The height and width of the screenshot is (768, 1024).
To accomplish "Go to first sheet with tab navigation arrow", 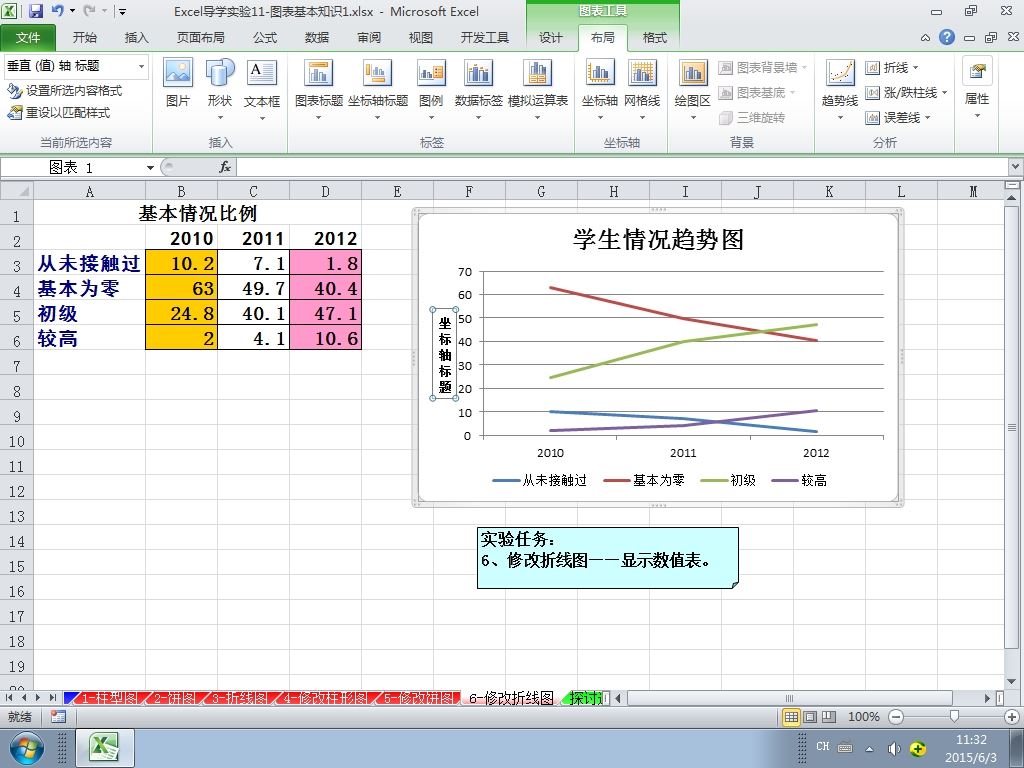I will coord(9,698).
